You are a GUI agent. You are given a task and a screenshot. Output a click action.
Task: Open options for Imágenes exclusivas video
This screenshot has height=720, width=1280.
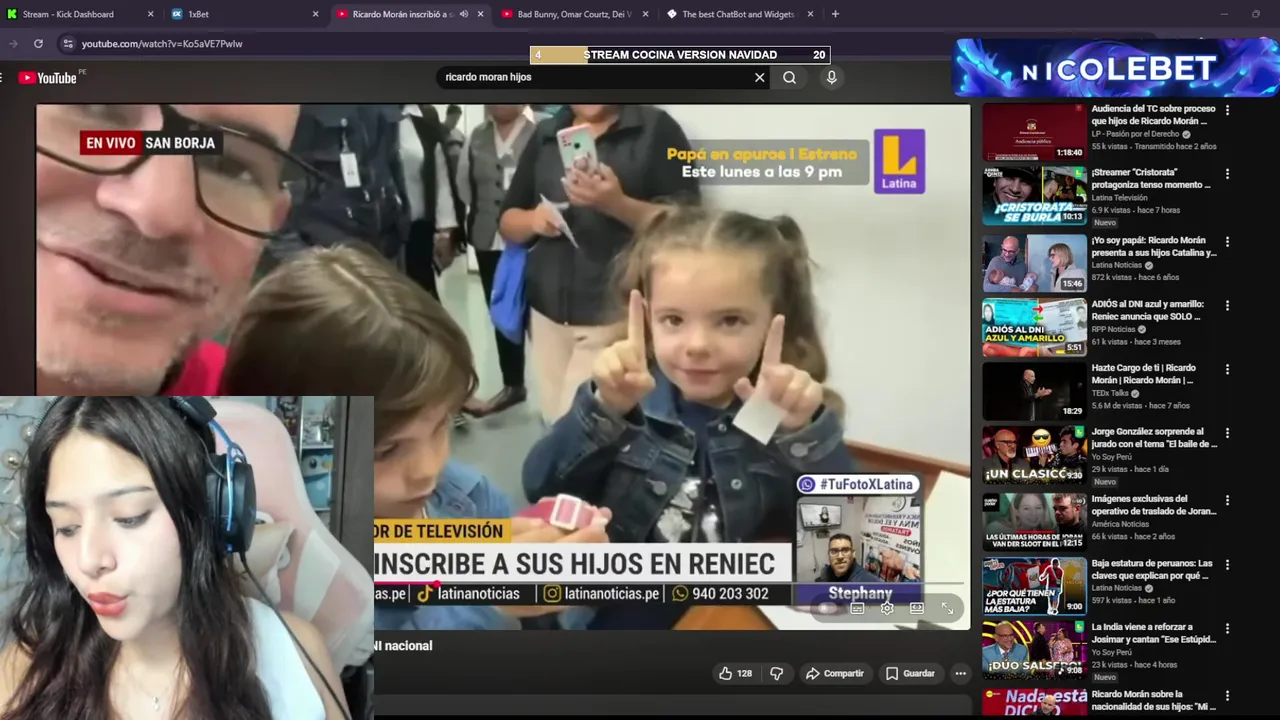pos(1227,500)
